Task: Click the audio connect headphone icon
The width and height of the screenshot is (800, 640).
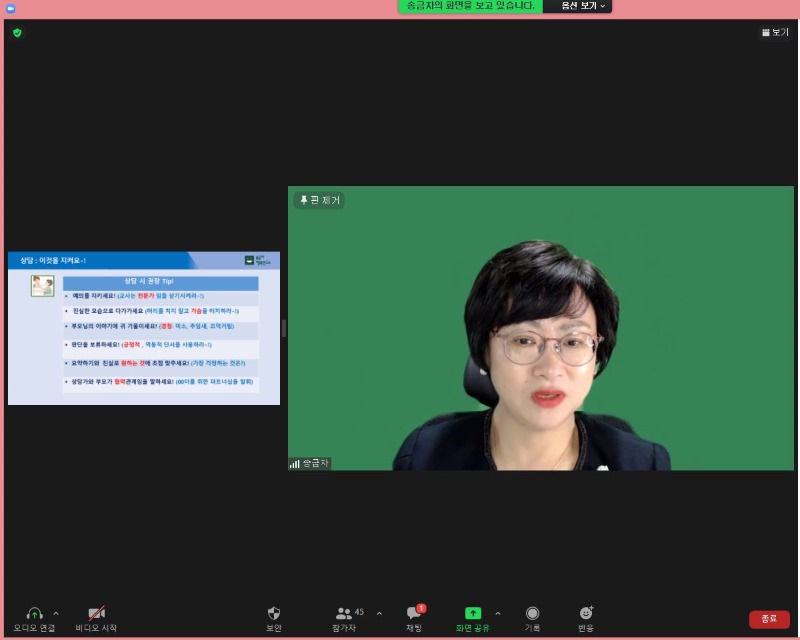Action: (x=34, y=613)
